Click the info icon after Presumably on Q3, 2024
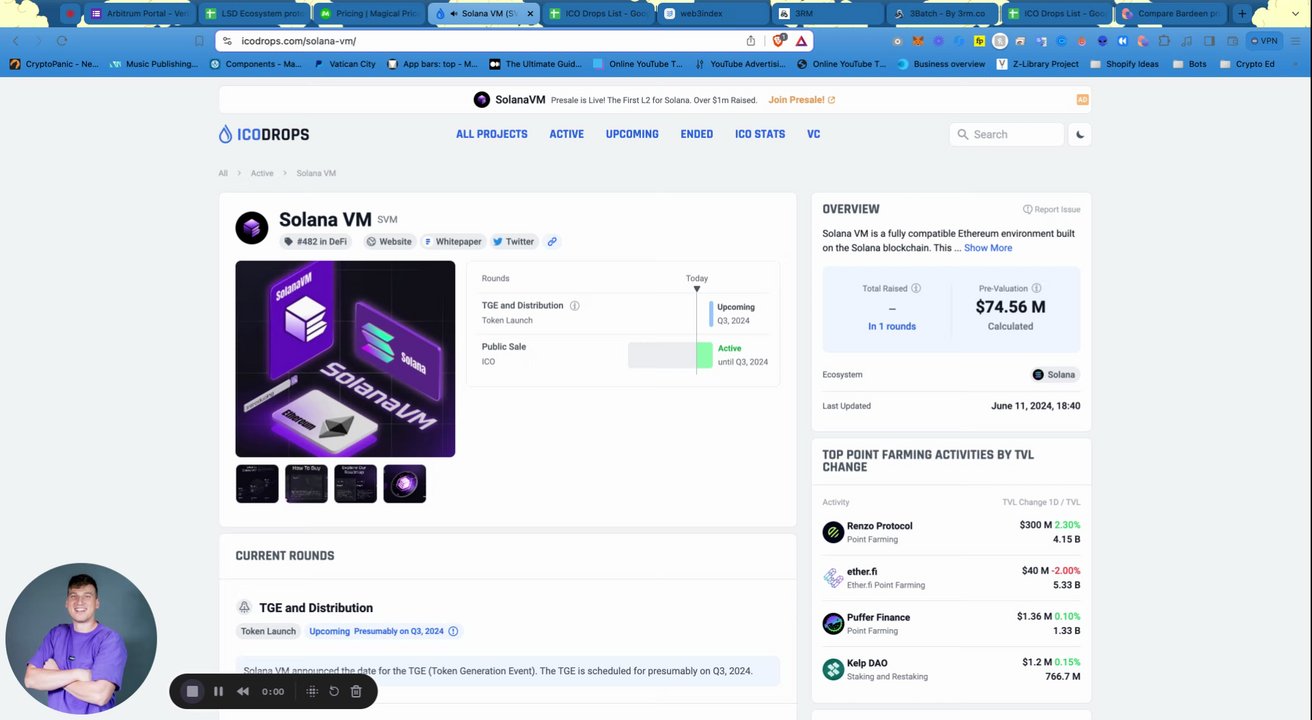 tap(453, 631)
